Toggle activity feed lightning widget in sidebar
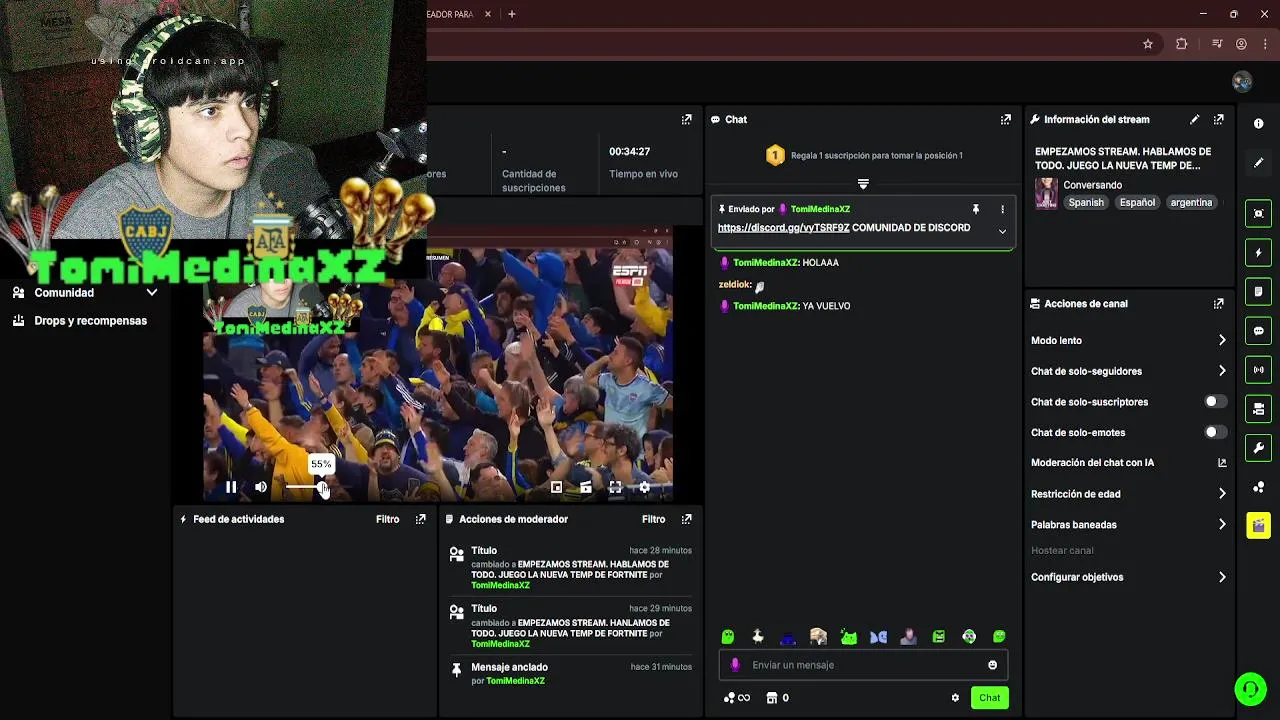The image size is (1280, 720). (x=1258, y=252)
